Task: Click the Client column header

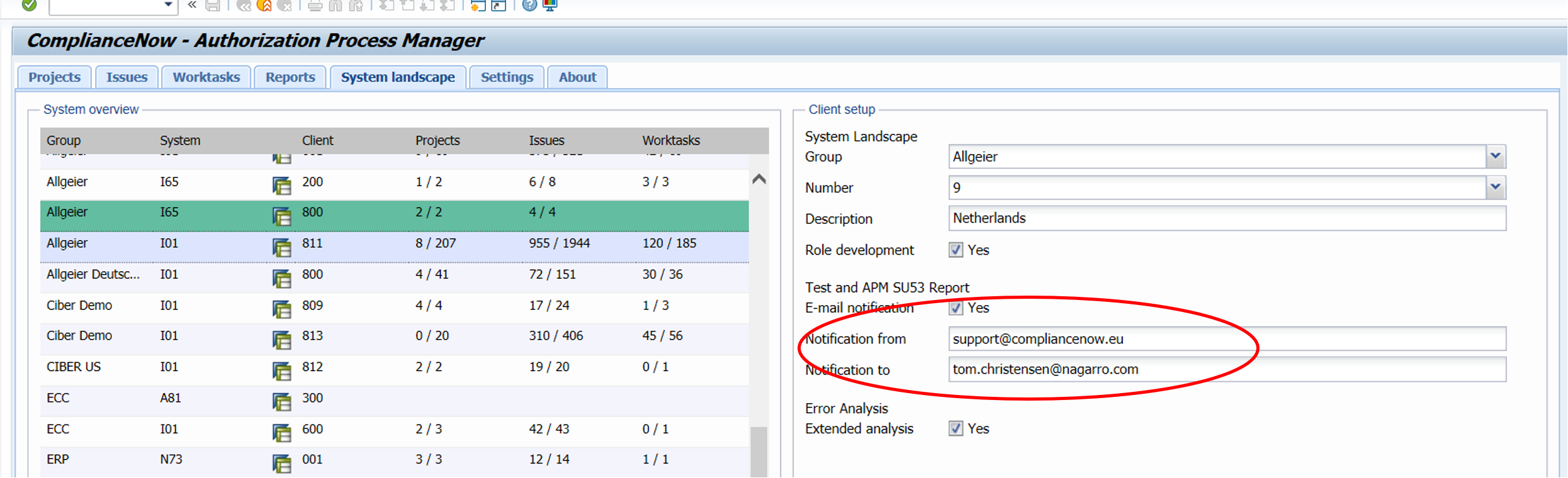Action: click(x=318, y=140)
